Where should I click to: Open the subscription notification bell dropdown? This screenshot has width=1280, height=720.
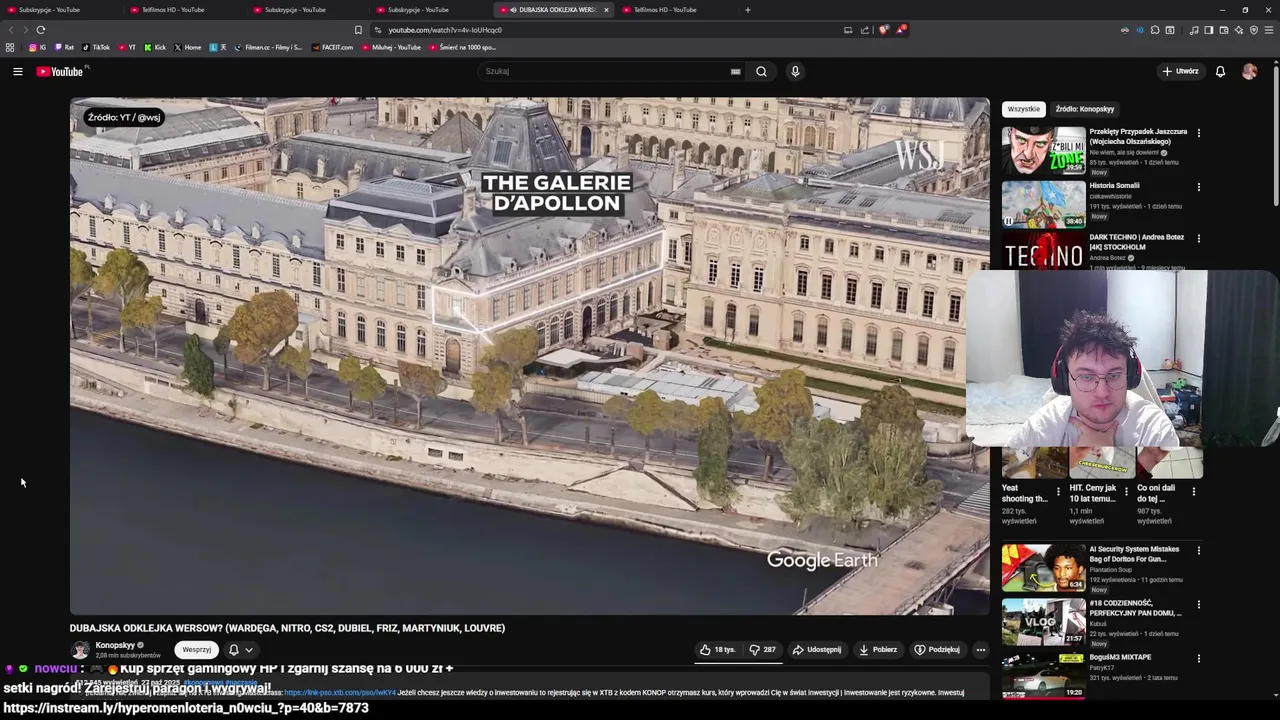tap(241, 650)
